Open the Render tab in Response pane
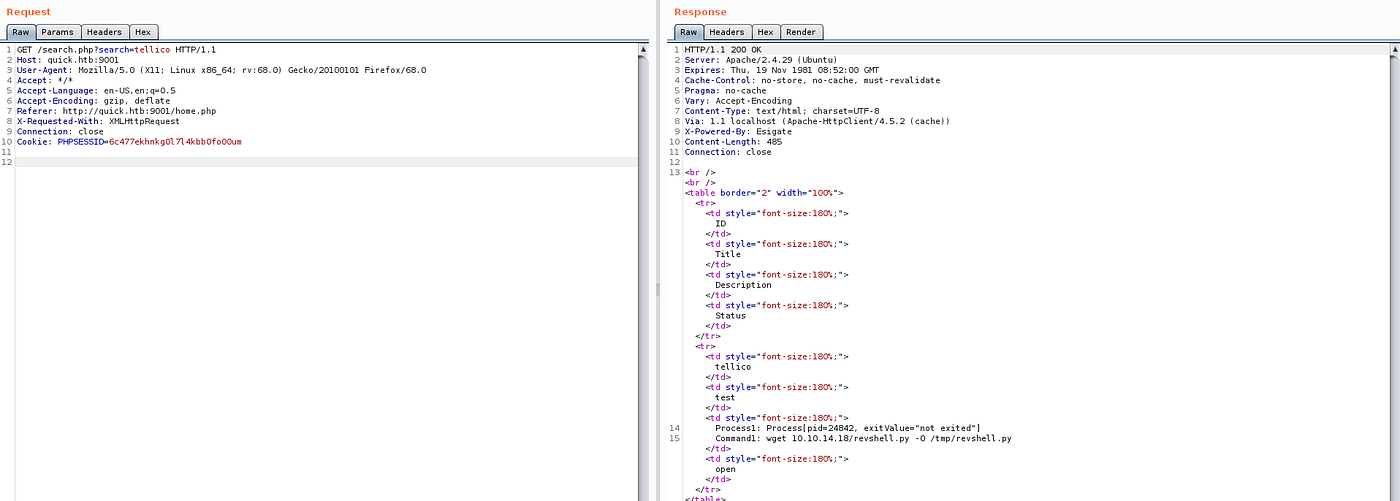Screen dimensions: 1400x501 coord(802,32)
